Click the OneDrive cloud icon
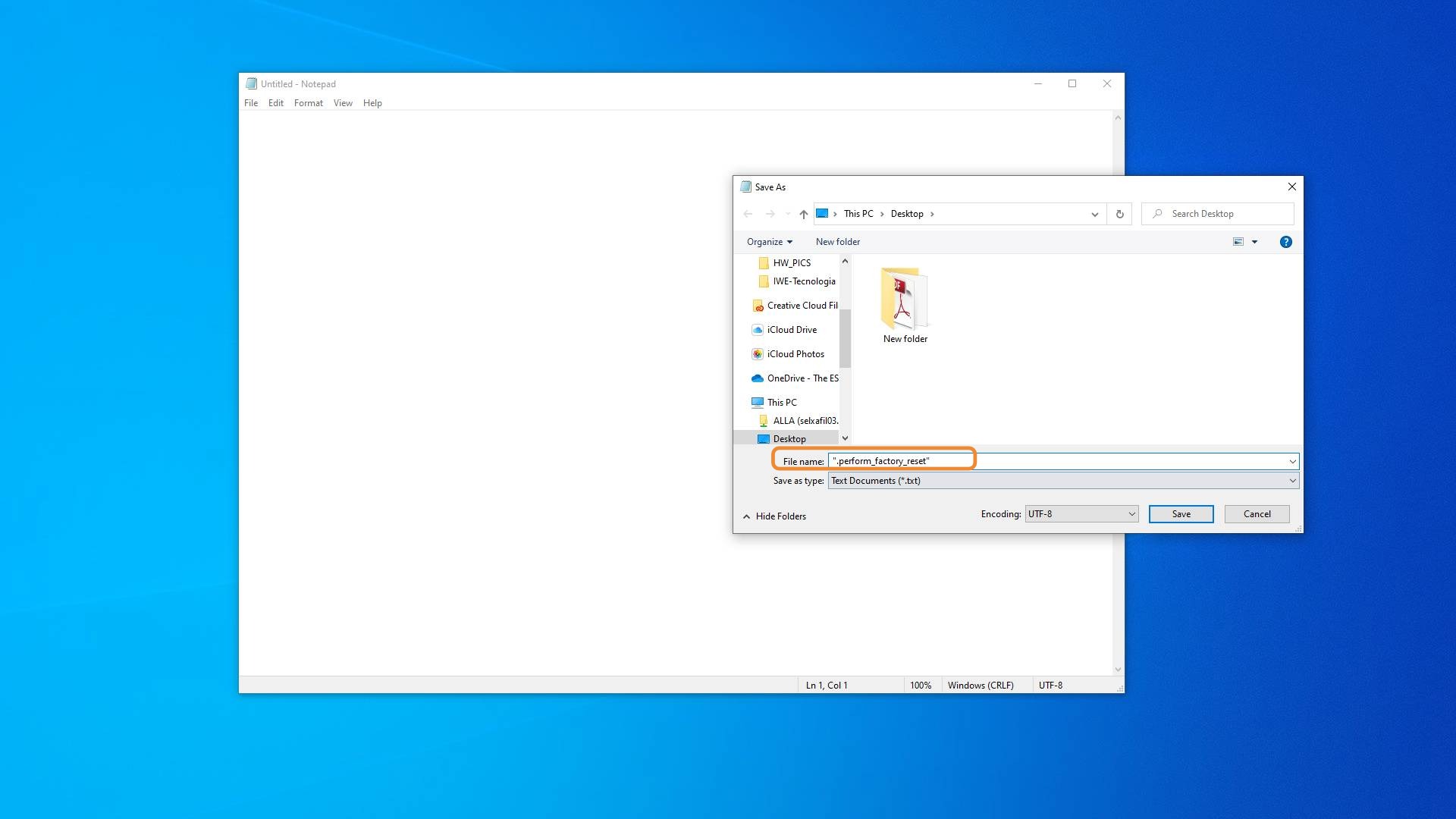Screen dimensions: 1456x819 click(x=757, y=378)
